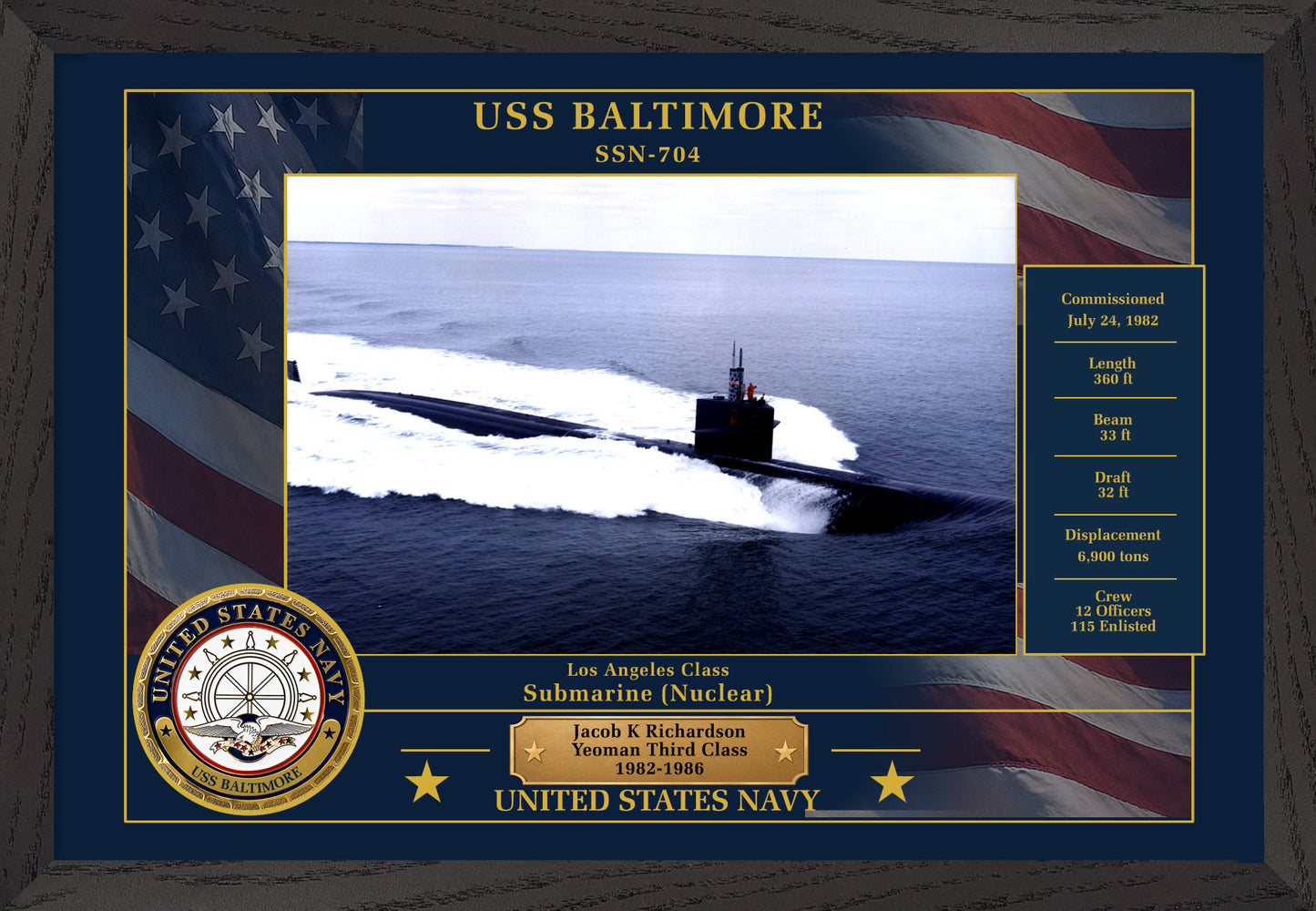Select the SSN-704 hull number text
The width and height of the screenshot is (1316, 911).
pos(648,155)
